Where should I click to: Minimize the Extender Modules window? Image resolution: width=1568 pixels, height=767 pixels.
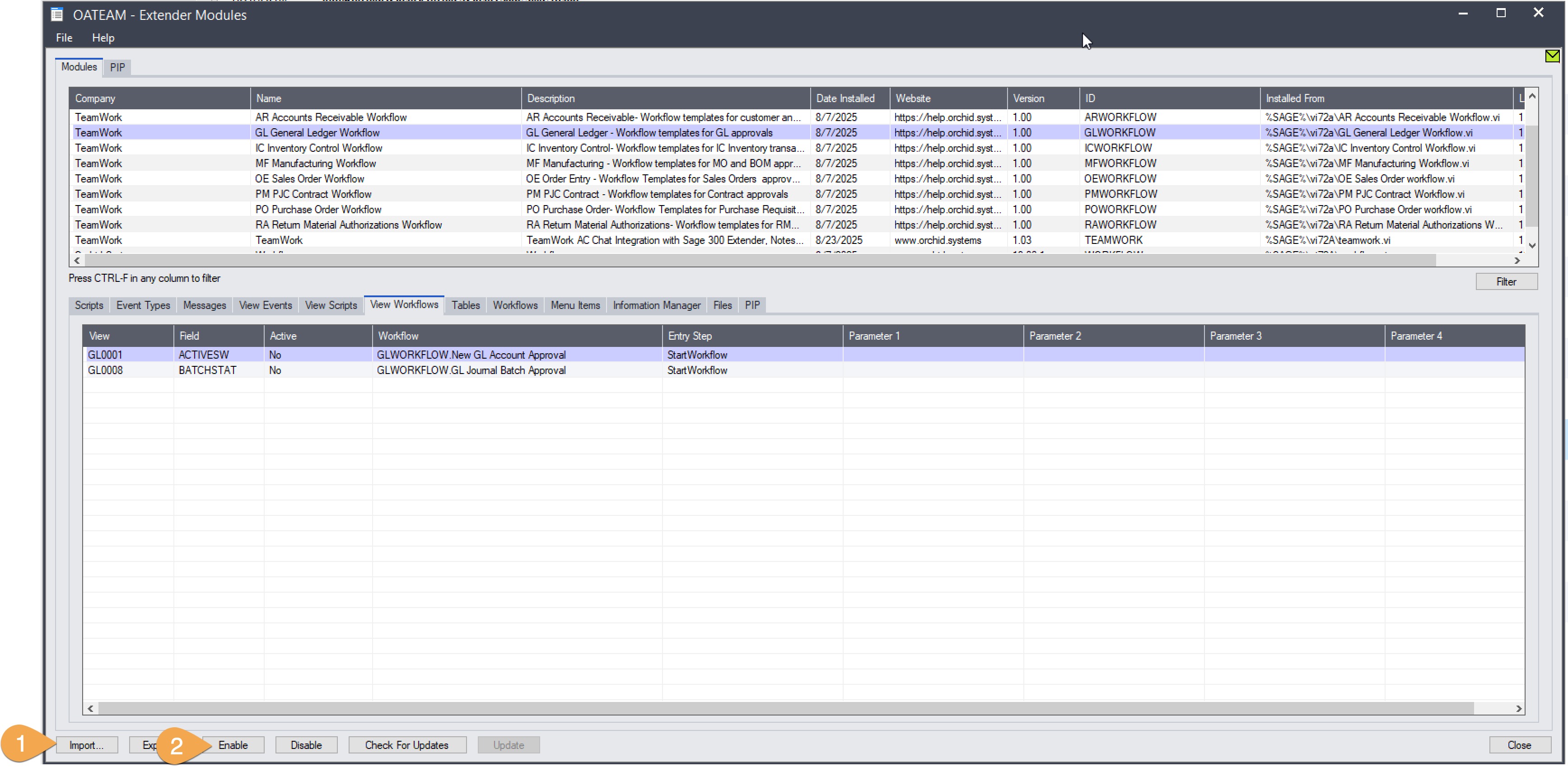(x=1463, y=13)
